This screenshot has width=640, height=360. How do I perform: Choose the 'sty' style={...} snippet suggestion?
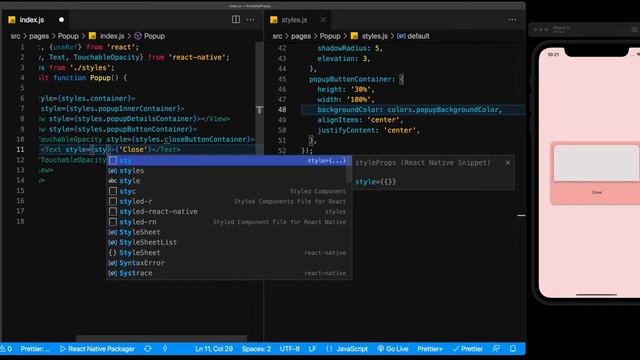(x=227, y=160)
